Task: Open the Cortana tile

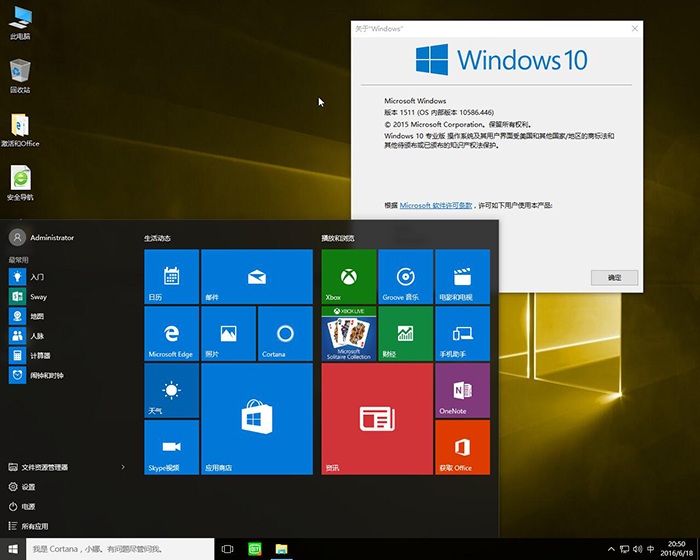Action: tap(285, 334)
